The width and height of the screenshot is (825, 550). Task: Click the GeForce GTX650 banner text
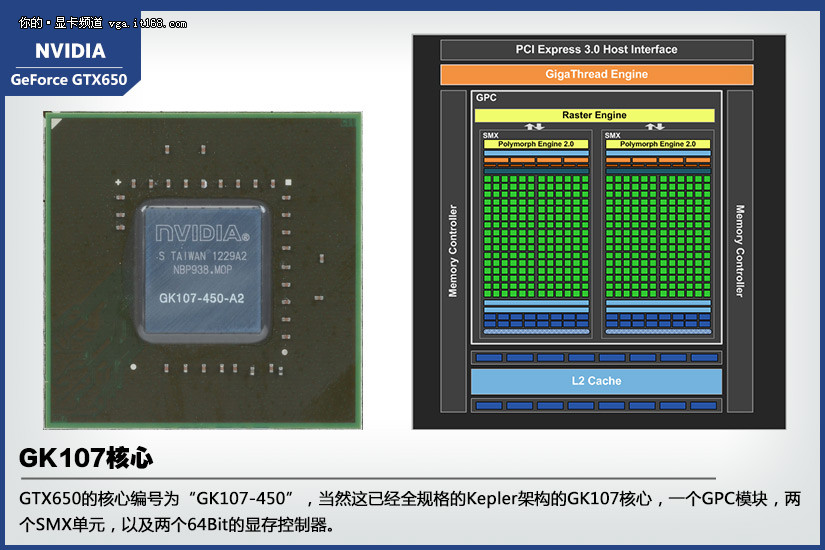(69, 79)
